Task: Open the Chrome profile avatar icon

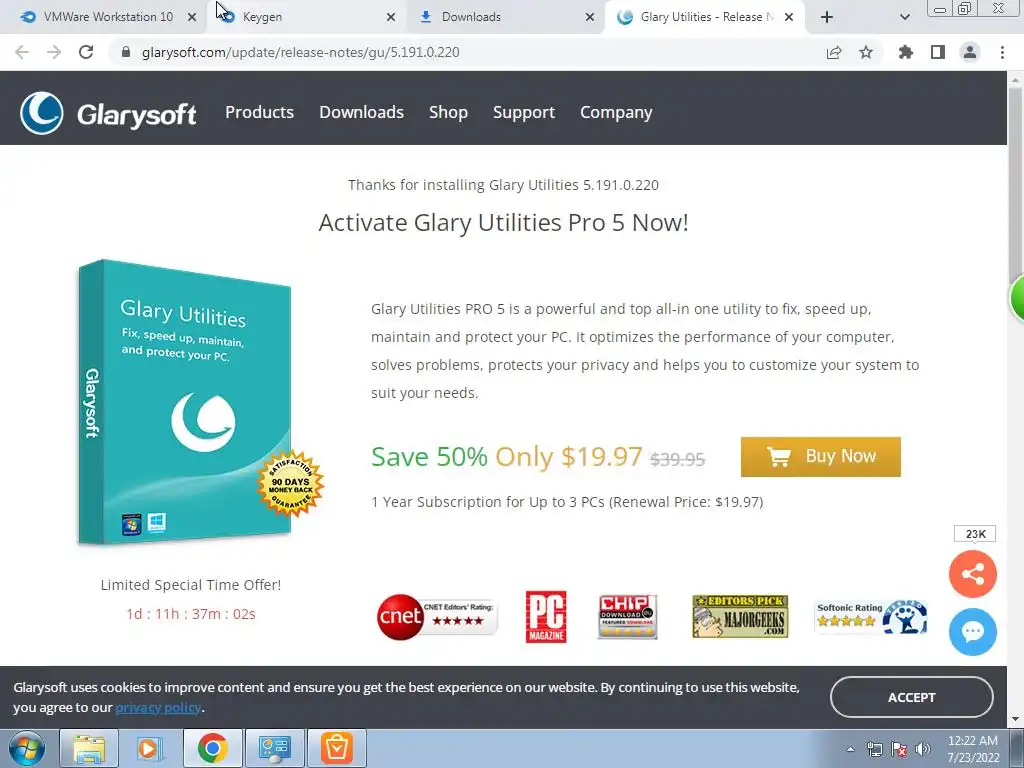Action: click(970, 52)
